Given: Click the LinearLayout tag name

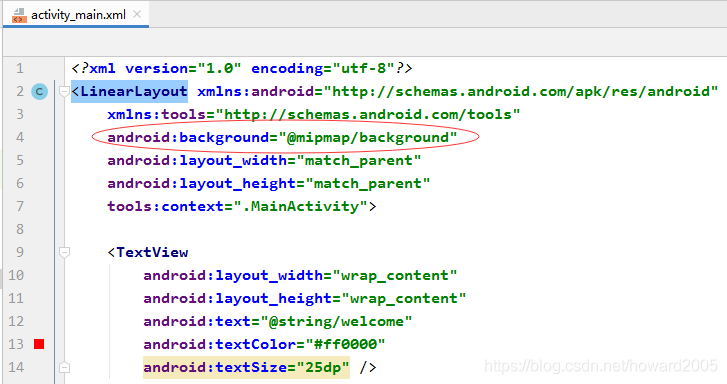Looking at the screenshot, I should pyautogui.click(x=134, y=91).
